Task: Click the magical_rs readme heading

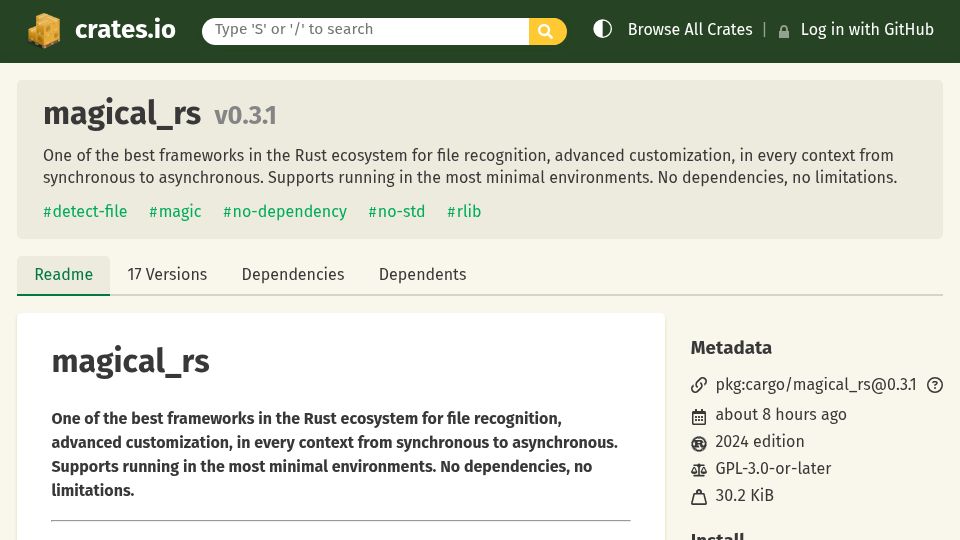Action: (x=130, y=361)
